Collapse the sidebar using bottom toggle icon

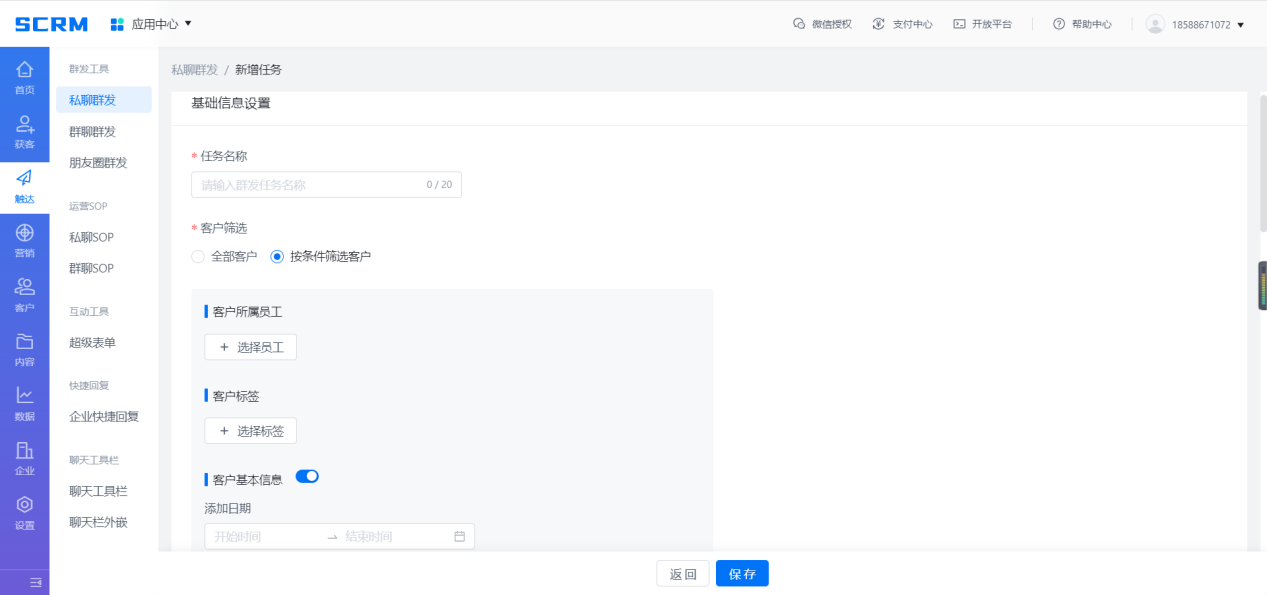pos(35,582)
